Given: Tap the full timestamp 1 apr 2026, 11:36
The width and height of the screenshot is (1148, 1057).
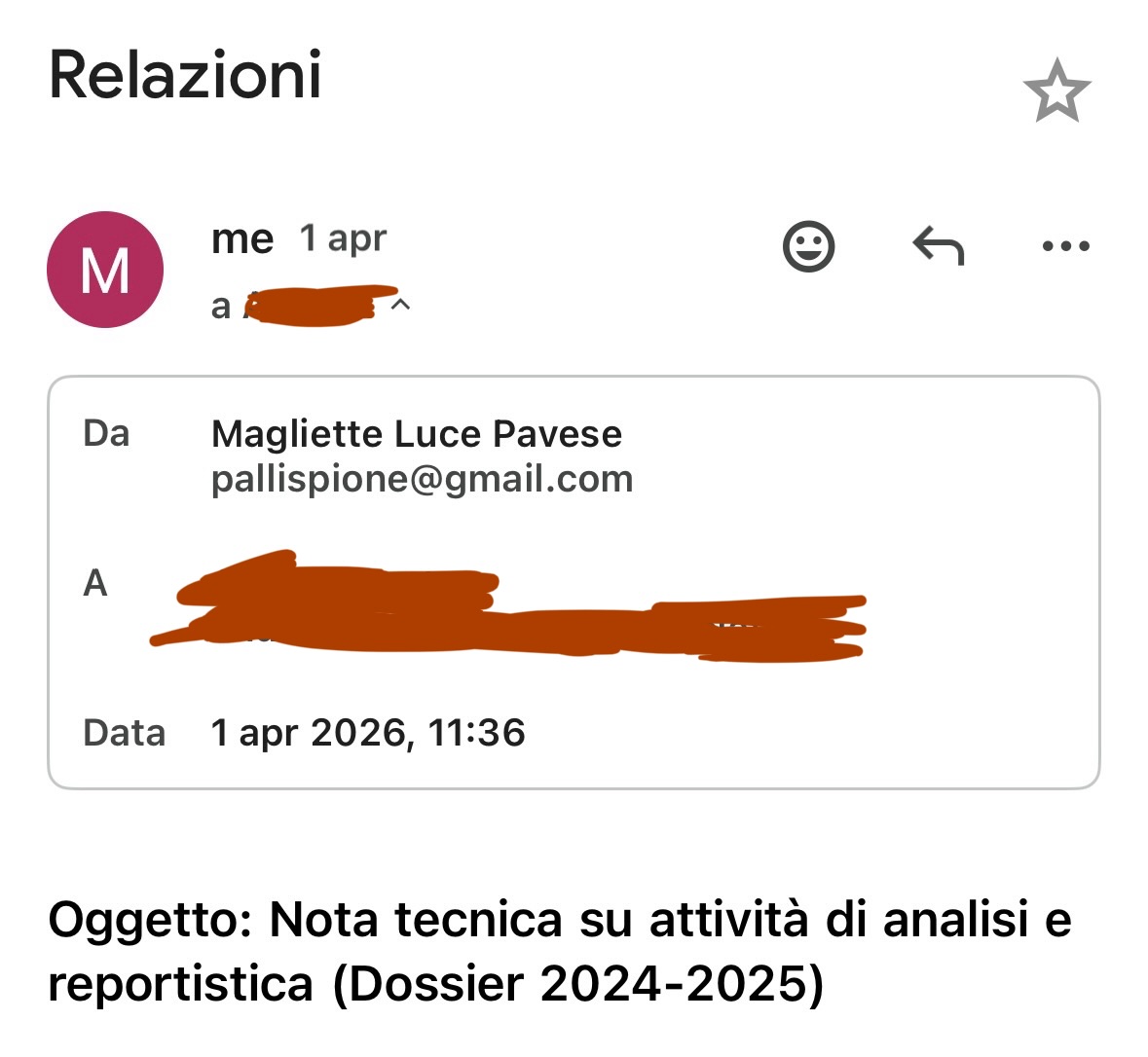Looking at the screenshot, I should coord(368,733).
